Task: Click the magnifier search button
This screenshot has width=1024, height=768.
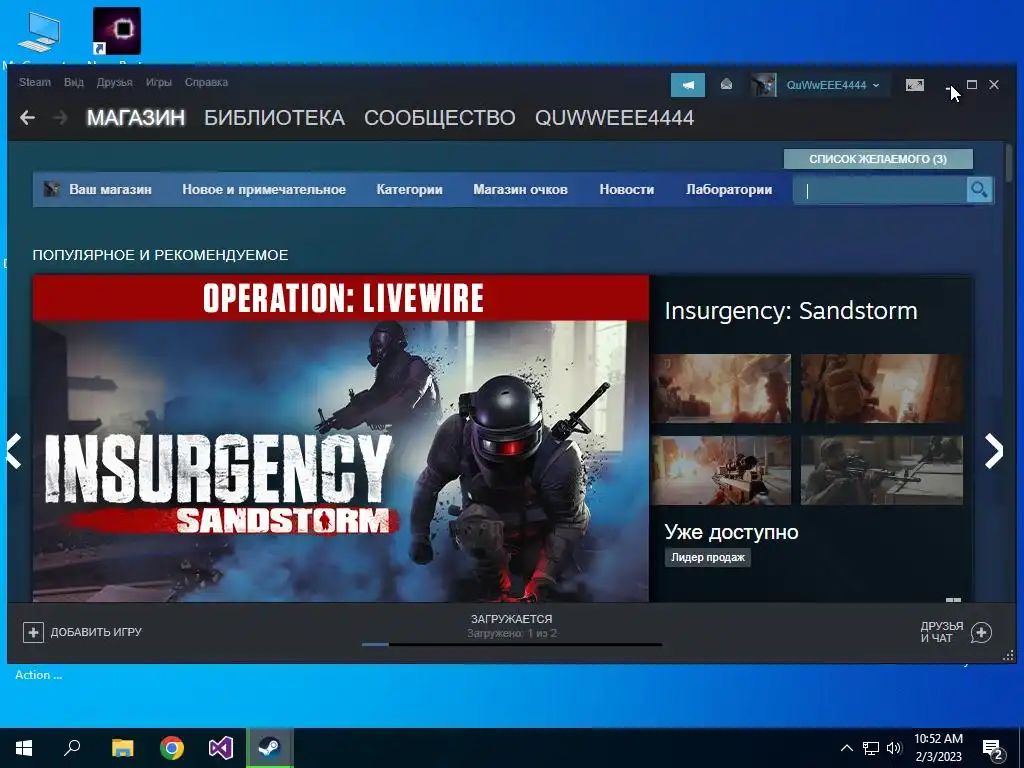Action: click(x=979, y=190)
